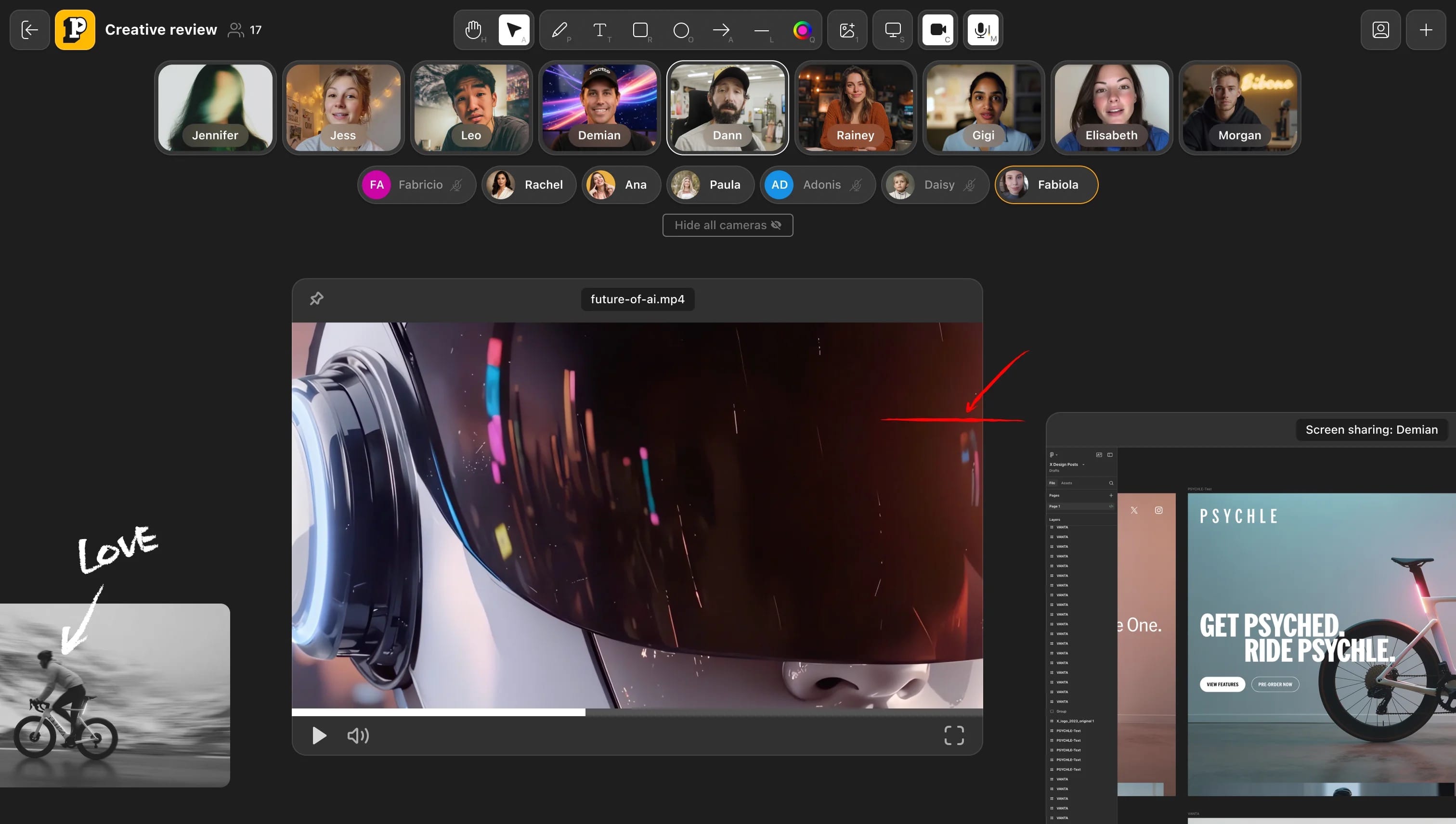Select the Hand tool

coord(473,29)
